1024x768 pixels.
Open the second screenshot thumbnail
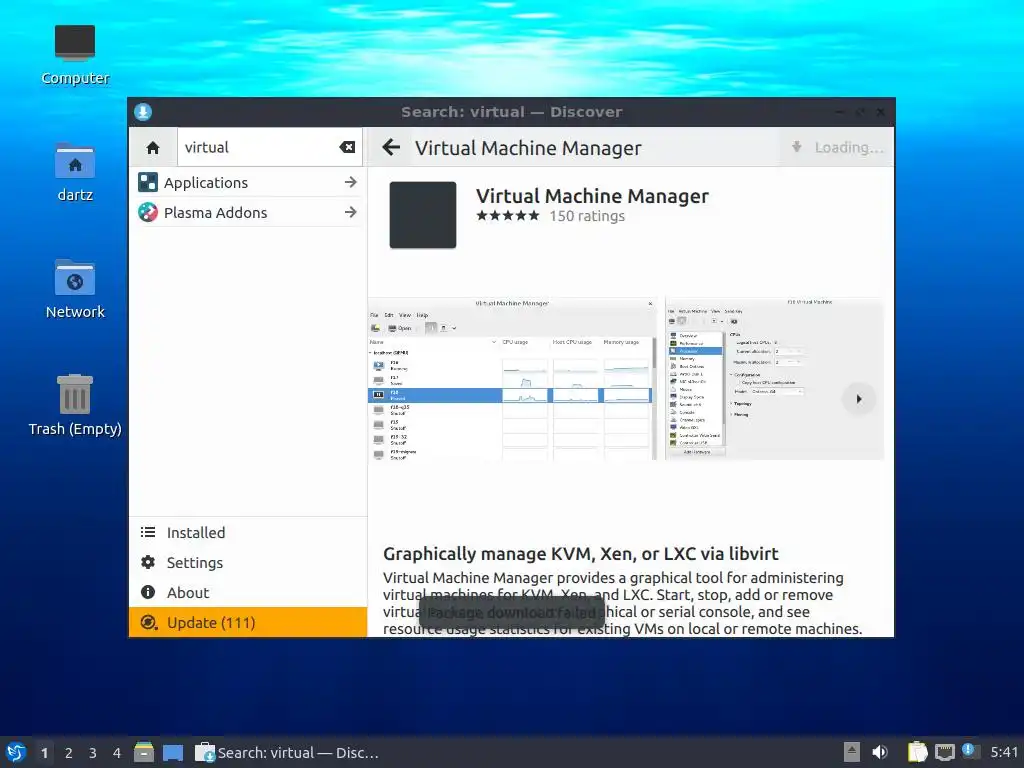tap(775, 379)
